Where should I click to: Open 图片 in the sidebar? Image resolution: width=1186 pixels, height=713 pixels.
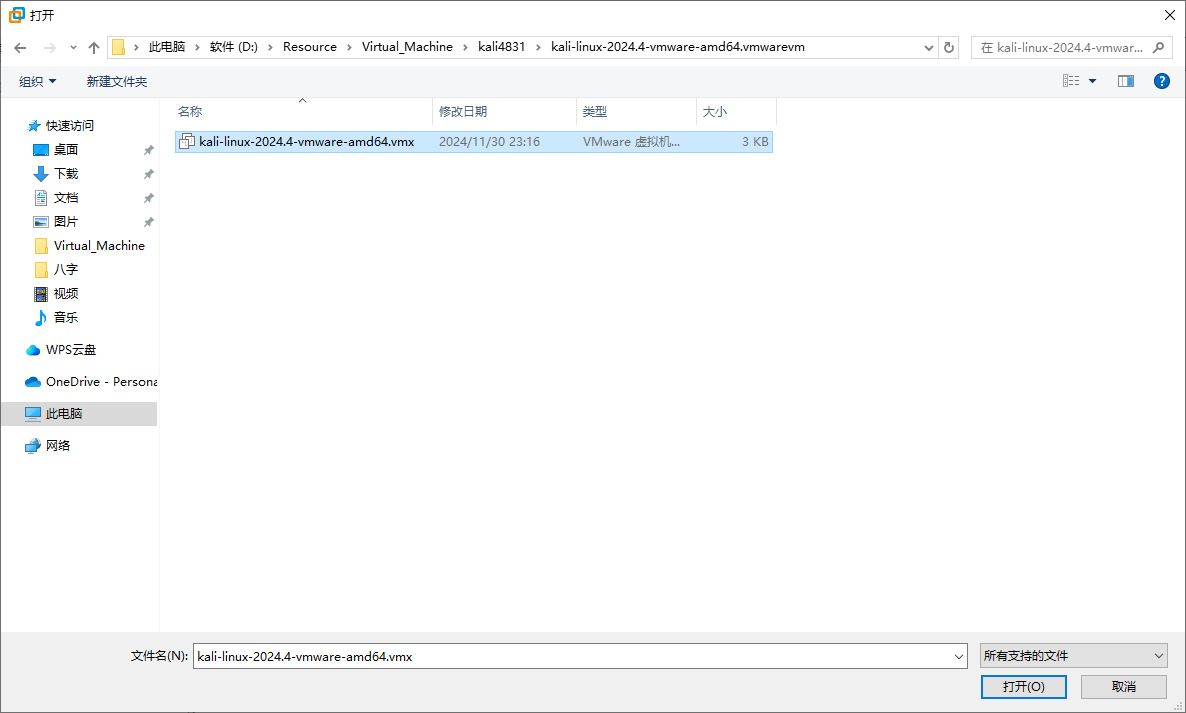pos(66,222)
